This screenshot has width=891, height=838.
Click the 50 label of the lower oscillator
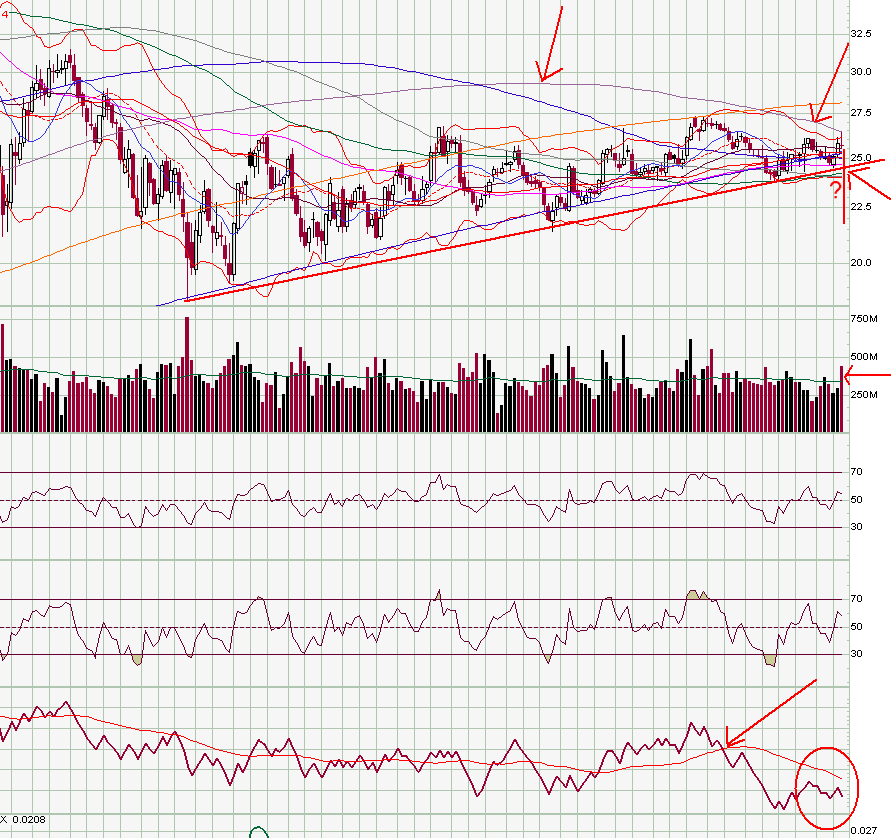[856, 627]
